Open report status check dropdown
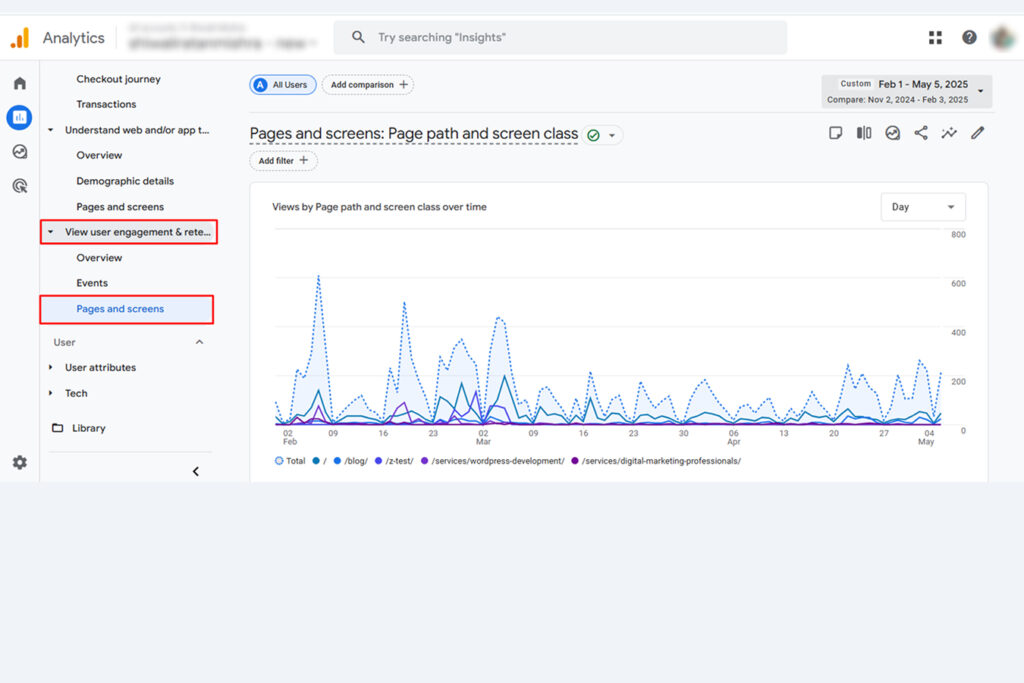Viewport: 1024px width, 683px height. (x=602, y=135)
